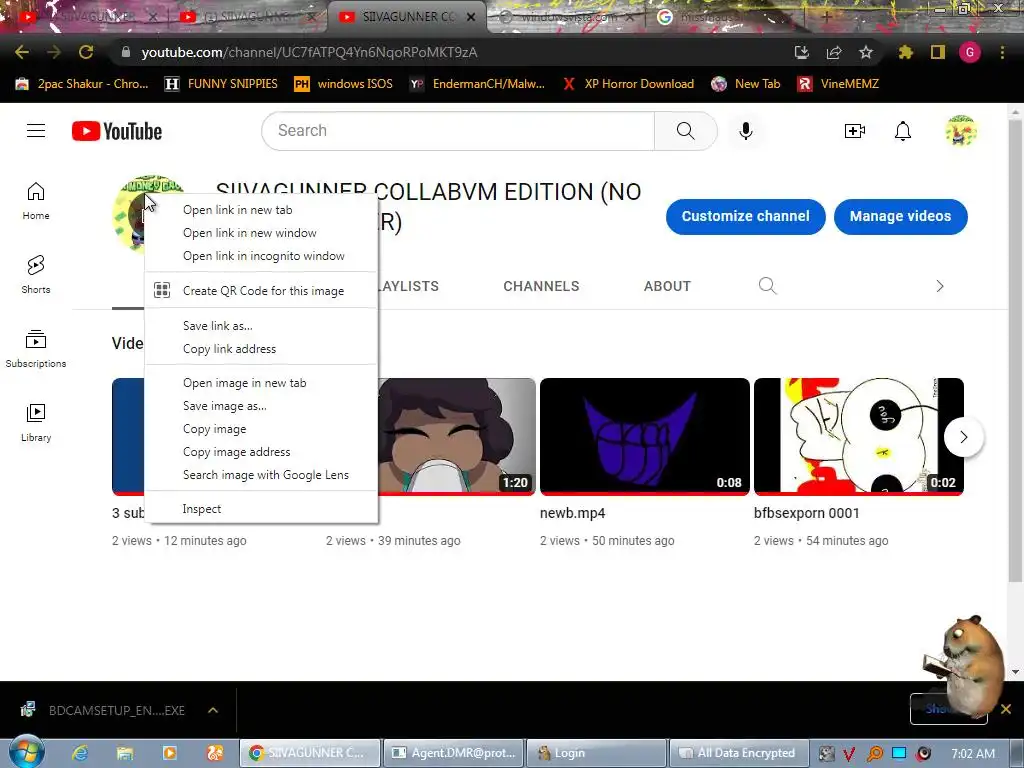Open New Tab bookmark
Image resolution: width=1024 pixels, height=768 pixels.
coord(746,84)
